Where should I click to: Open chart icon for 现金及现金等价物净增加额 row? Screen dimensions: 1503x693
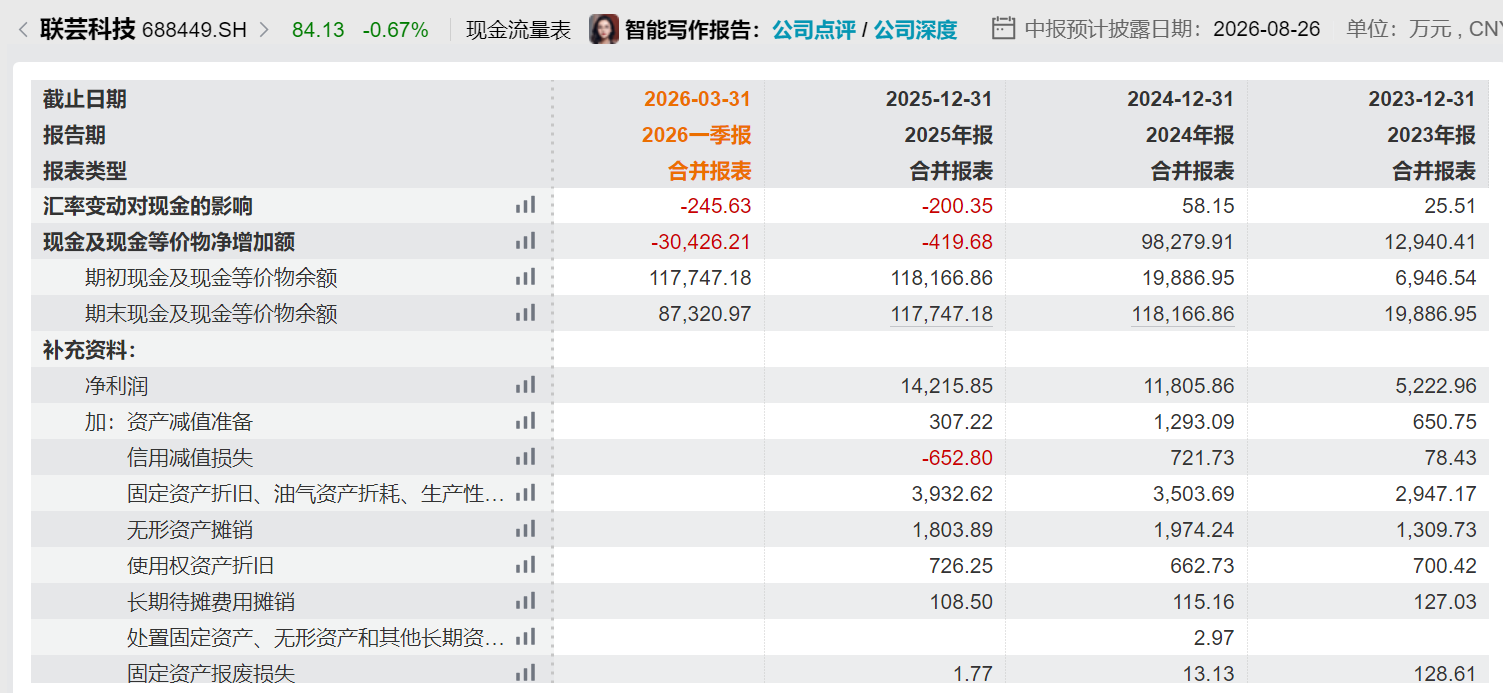[x=525, y=241]
